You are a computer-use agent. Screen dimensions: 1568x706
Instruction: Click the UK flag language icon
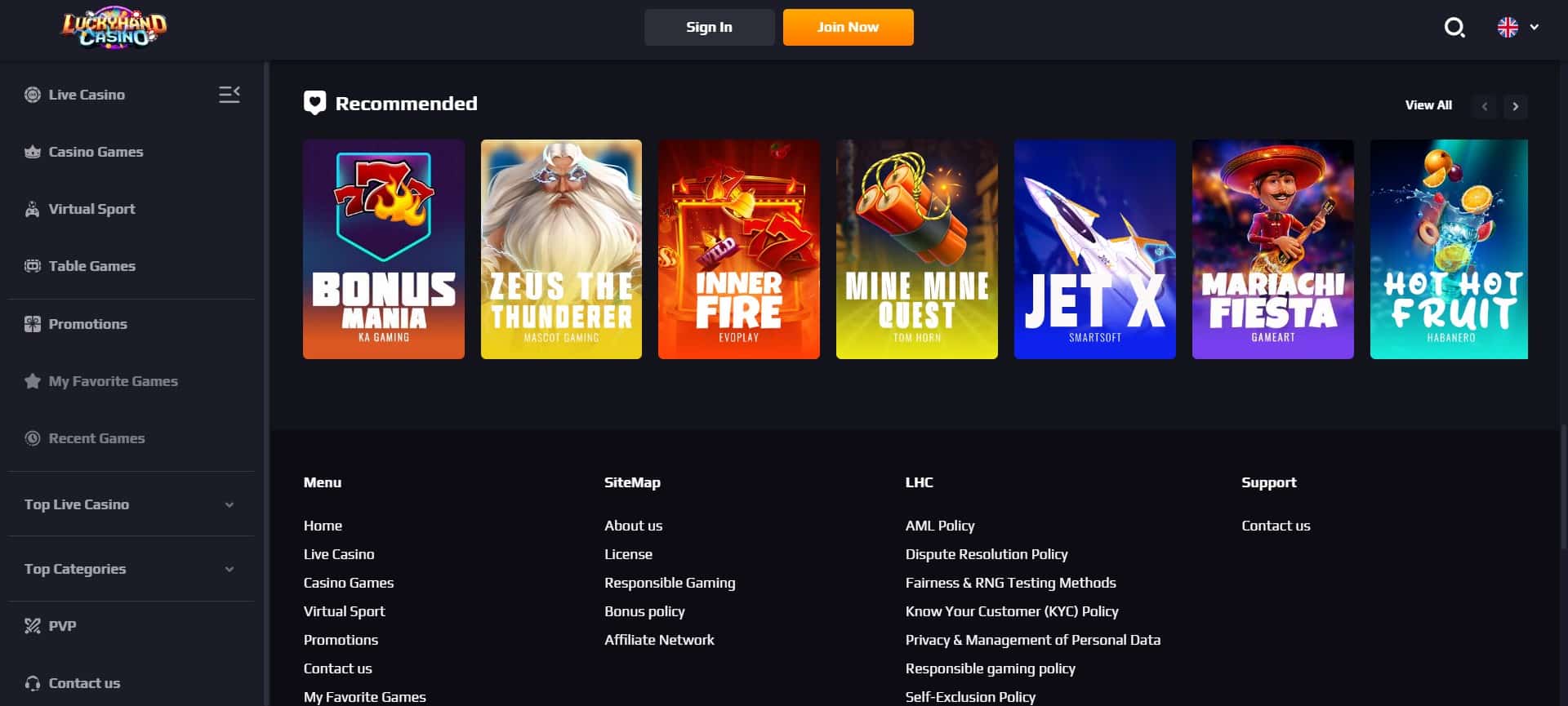1508,27
